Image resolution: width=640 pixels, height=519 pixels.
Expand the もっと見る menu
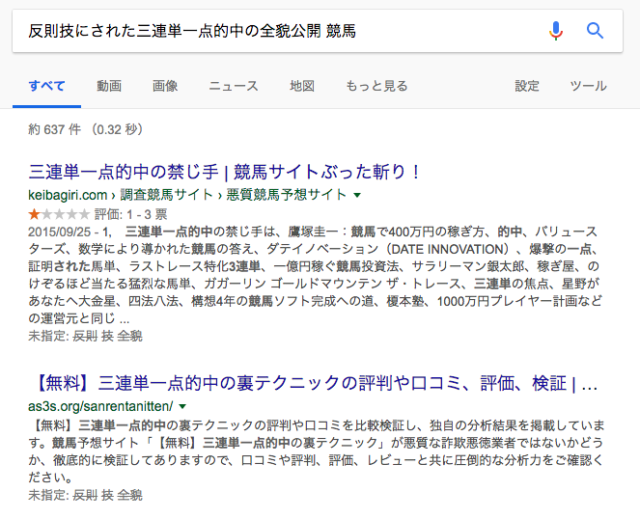[377, 86]
